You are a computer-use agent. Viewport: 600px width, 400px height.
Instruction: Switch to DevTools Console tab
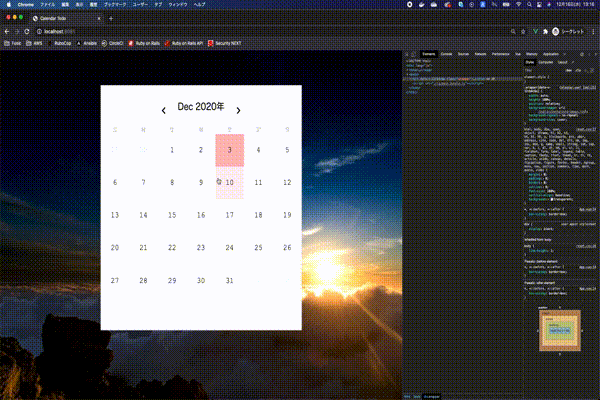[446, 54]
